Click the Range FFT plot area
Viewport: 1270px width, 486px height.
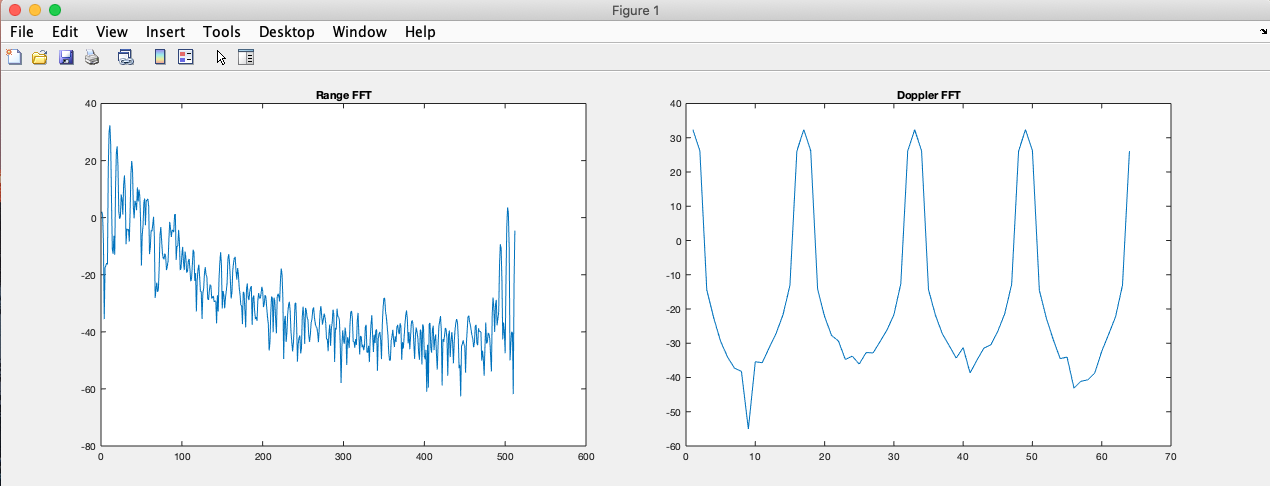click(343, 274)
